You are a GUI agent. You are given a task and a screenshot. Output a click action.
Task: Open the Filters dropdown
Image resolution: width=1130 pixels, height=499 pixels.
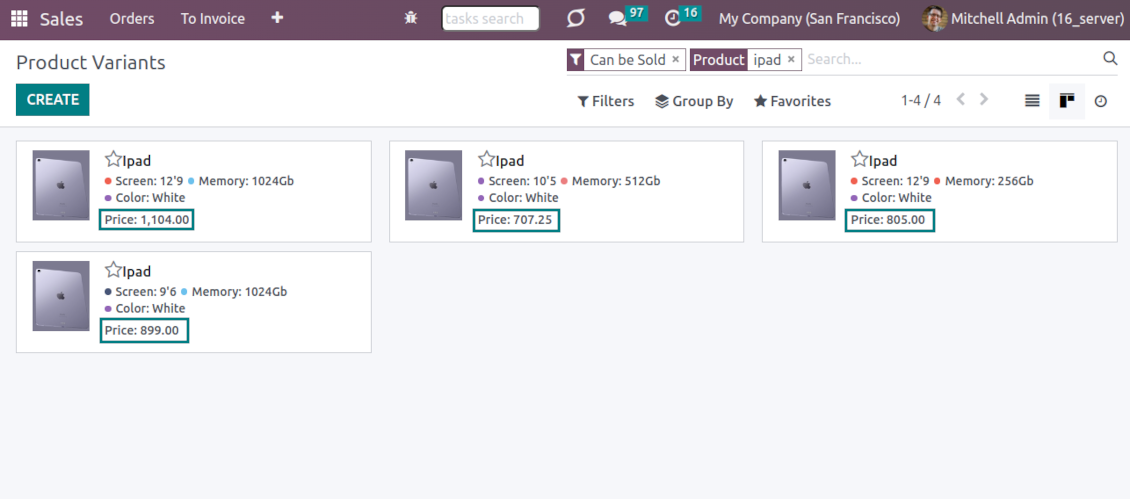point(605,102)
